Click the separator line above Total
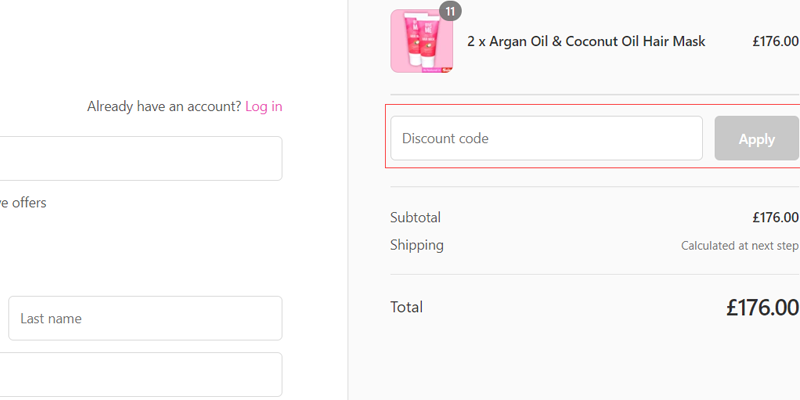The image size is (800, 400). [594, 274]
